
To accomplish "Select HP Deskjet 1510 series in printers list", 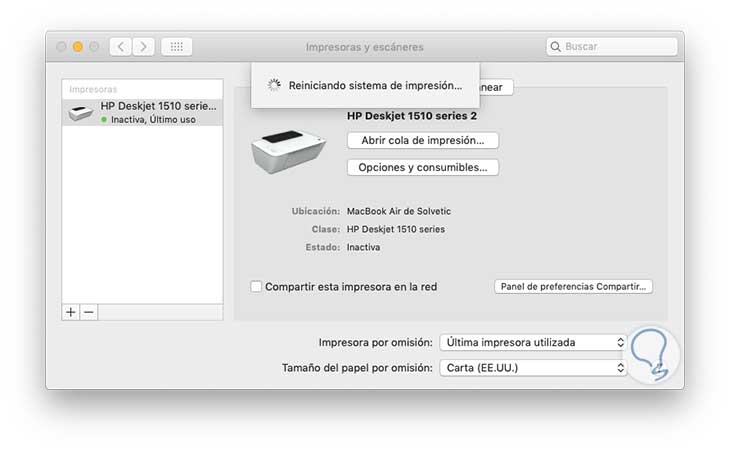I will (x=142, y=112).
